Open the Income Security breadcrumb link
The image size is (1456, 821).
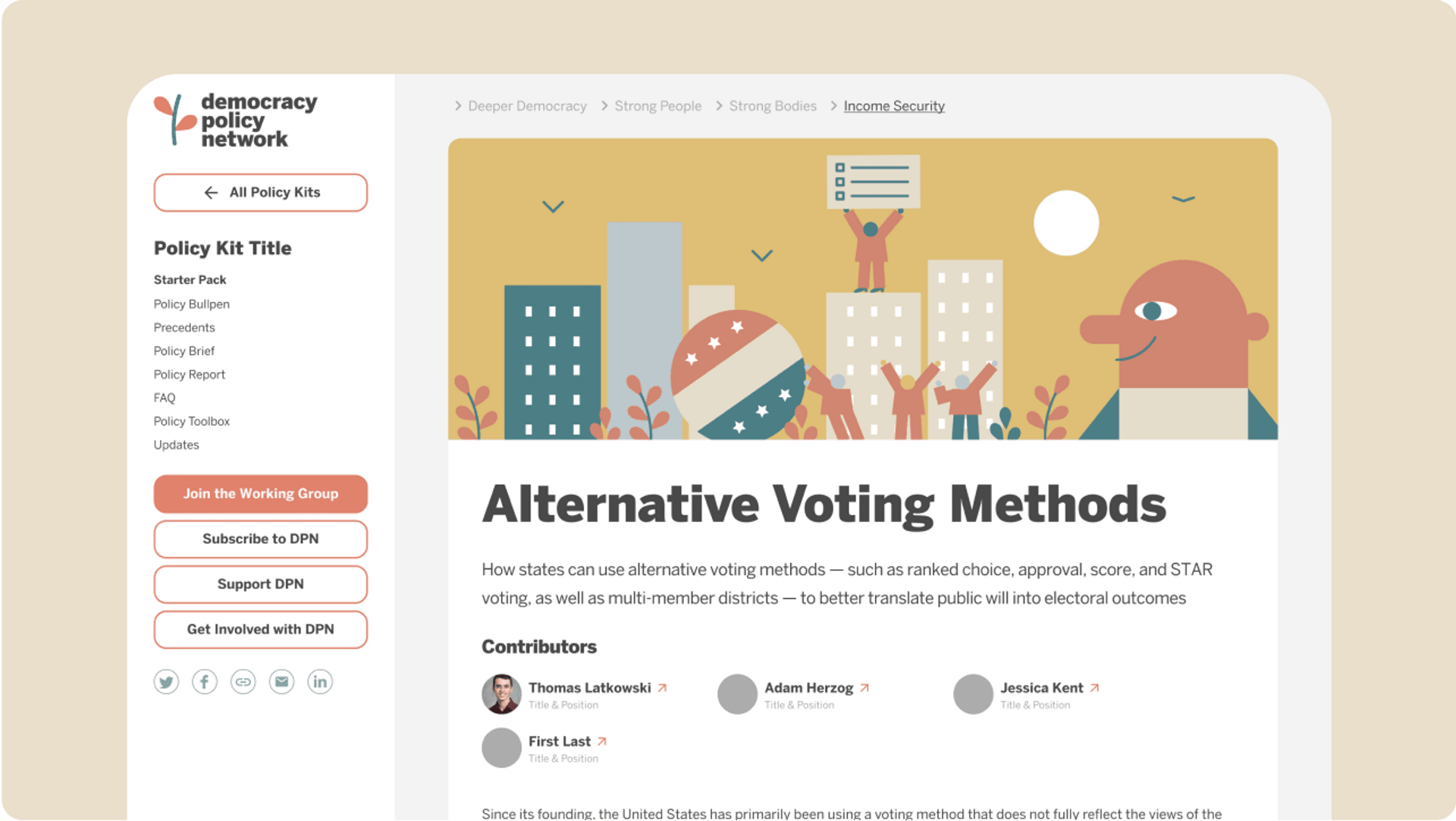pyautogui.click(x=894, y=106)
